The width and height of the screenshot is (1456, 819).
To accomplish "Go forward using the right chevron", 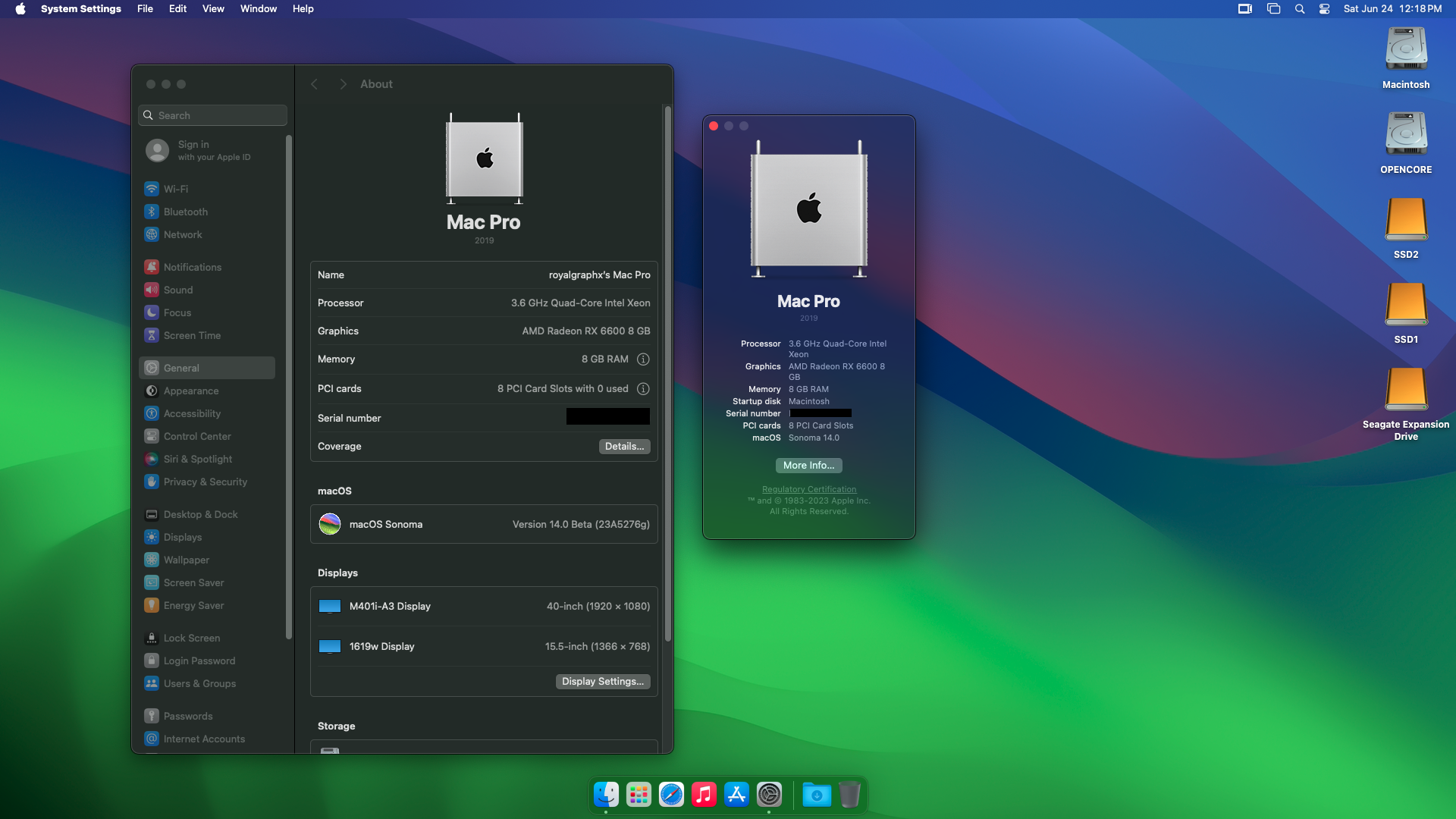I will click(343, 84).
